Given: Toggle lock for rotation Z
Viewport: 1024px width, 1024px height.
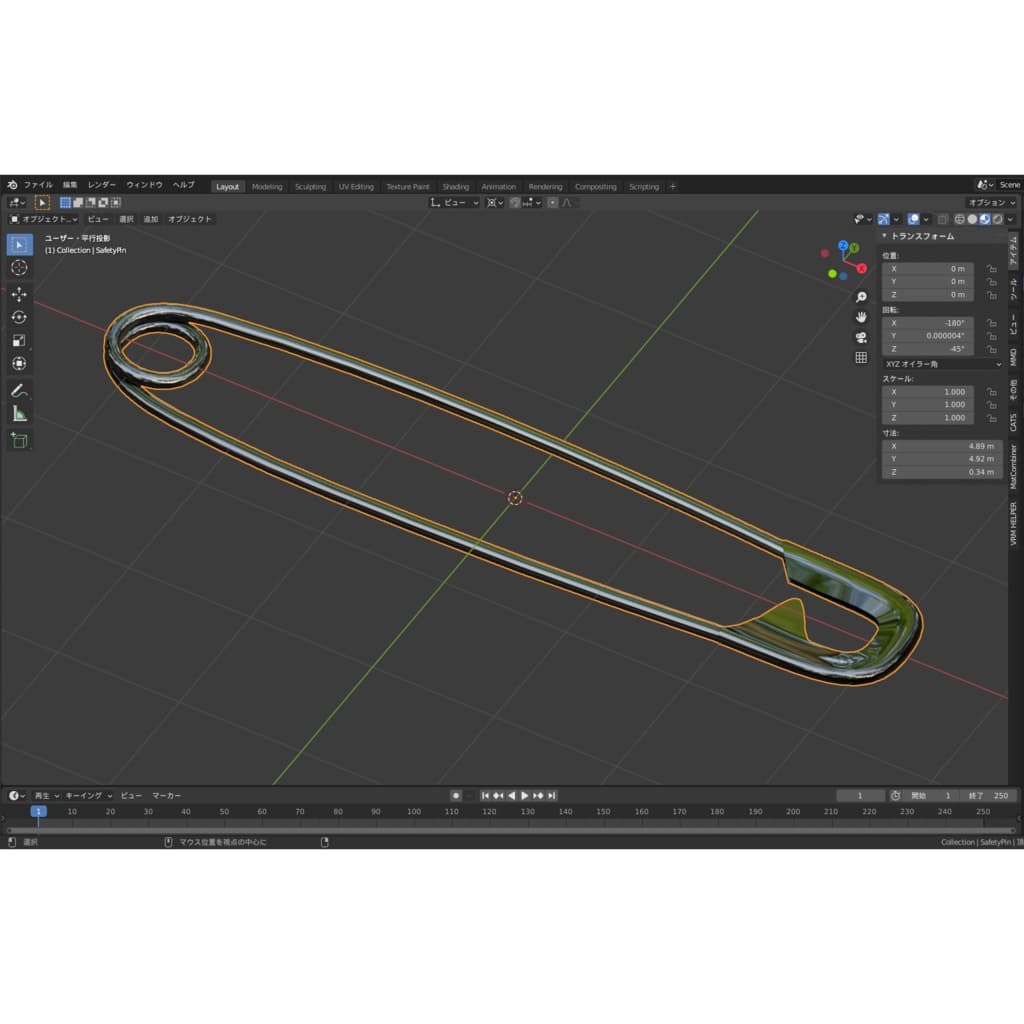Looking at the screenshot, I should tap(991, 349).
